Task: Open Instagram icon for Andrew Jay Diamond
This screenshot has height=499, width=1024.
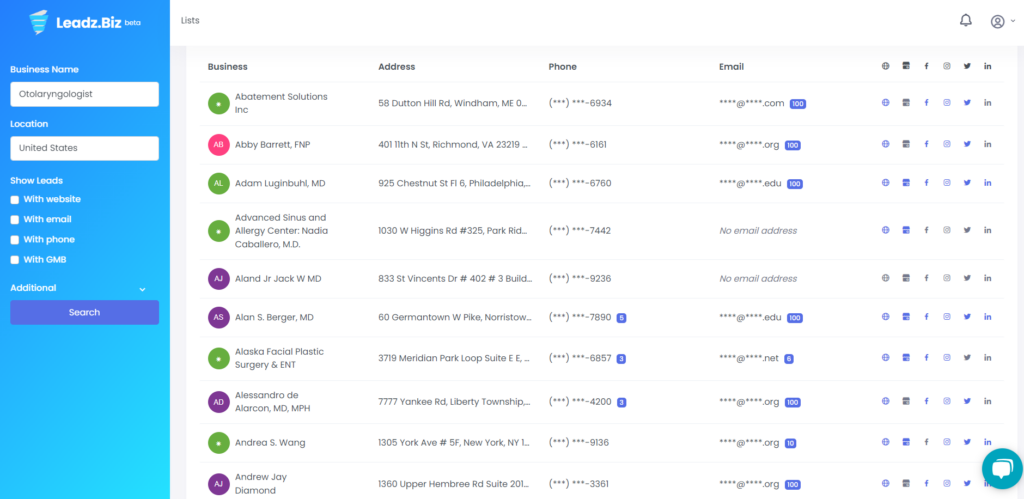Action: pyautogui.click(x=946, y=484)
